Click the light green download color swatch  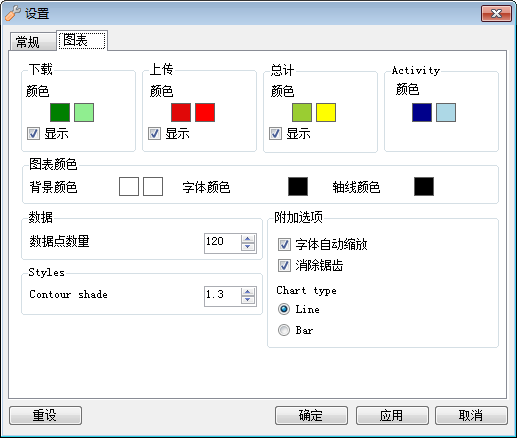point(84,112)
